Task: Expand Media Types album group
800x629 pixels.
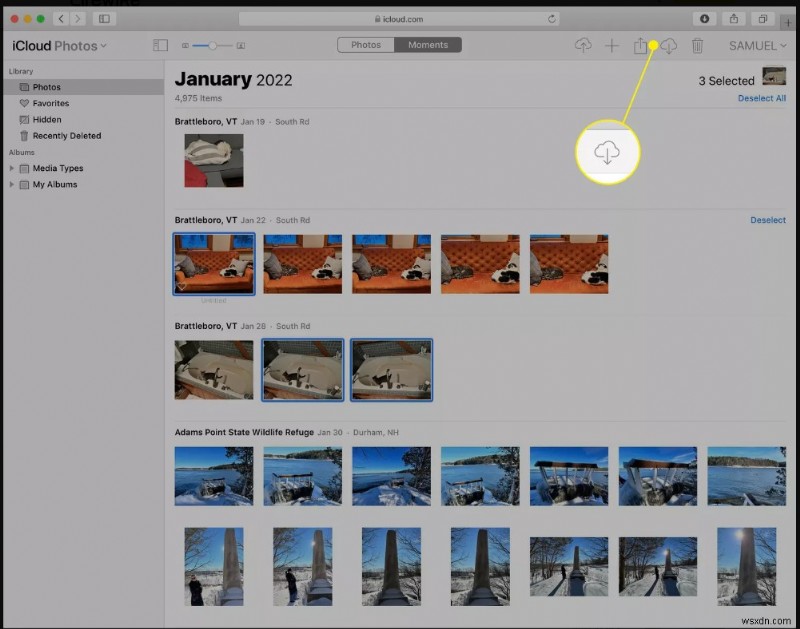Action: [12, 168]
